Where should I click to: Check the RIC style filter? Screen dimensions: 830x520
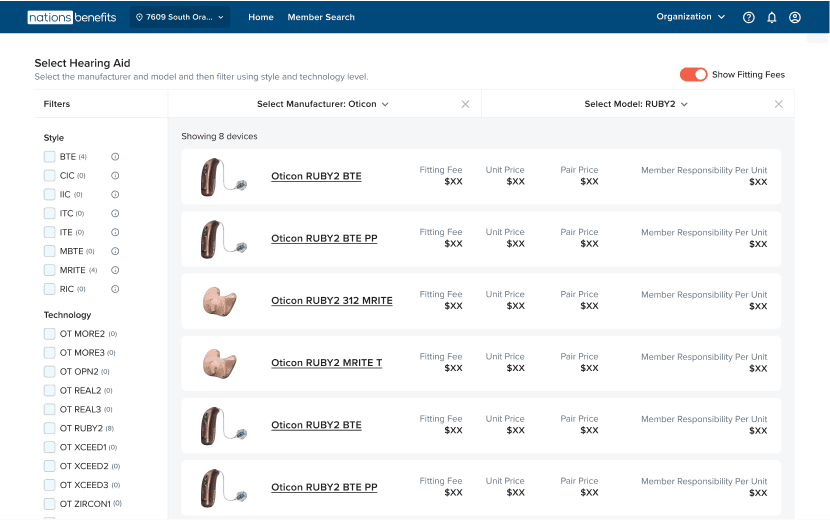coord(50,289)
